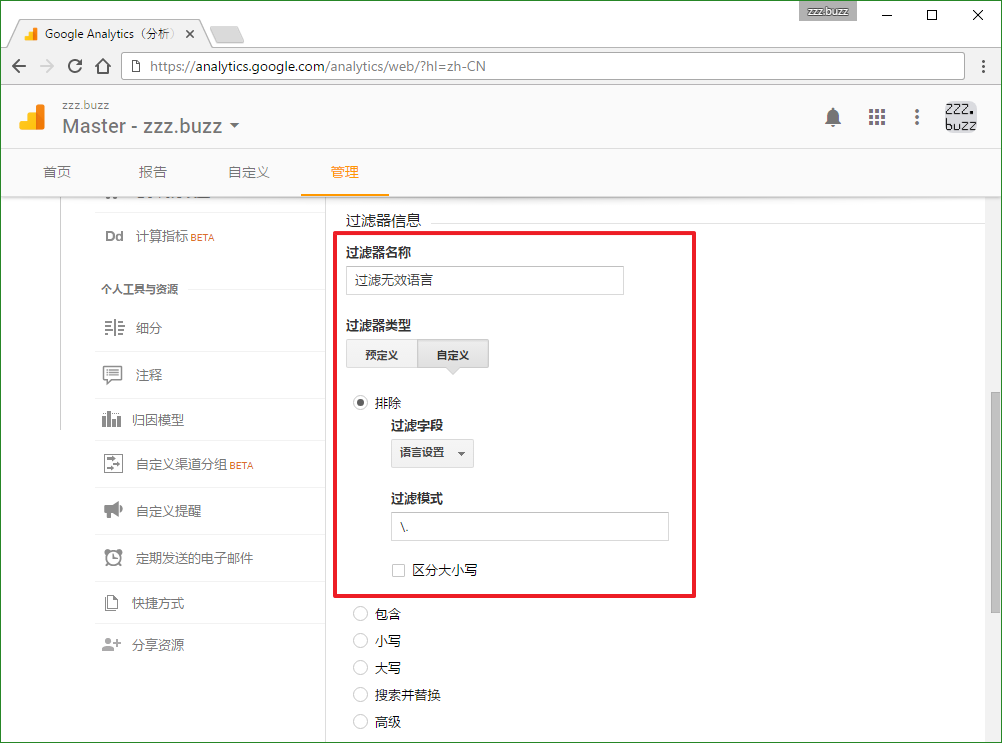Open the 语言设置 filter field dropdown
This screenshot has height=743, width=1002.
pos(432,453)
